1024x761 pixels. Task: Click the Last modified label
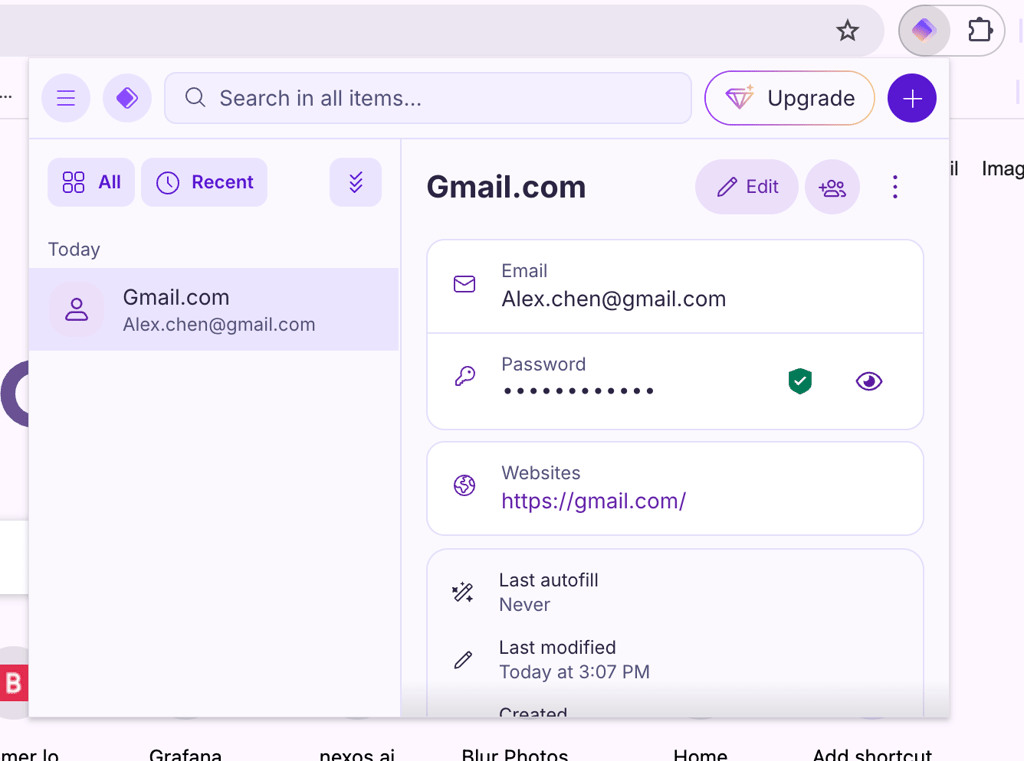point(557,647)
